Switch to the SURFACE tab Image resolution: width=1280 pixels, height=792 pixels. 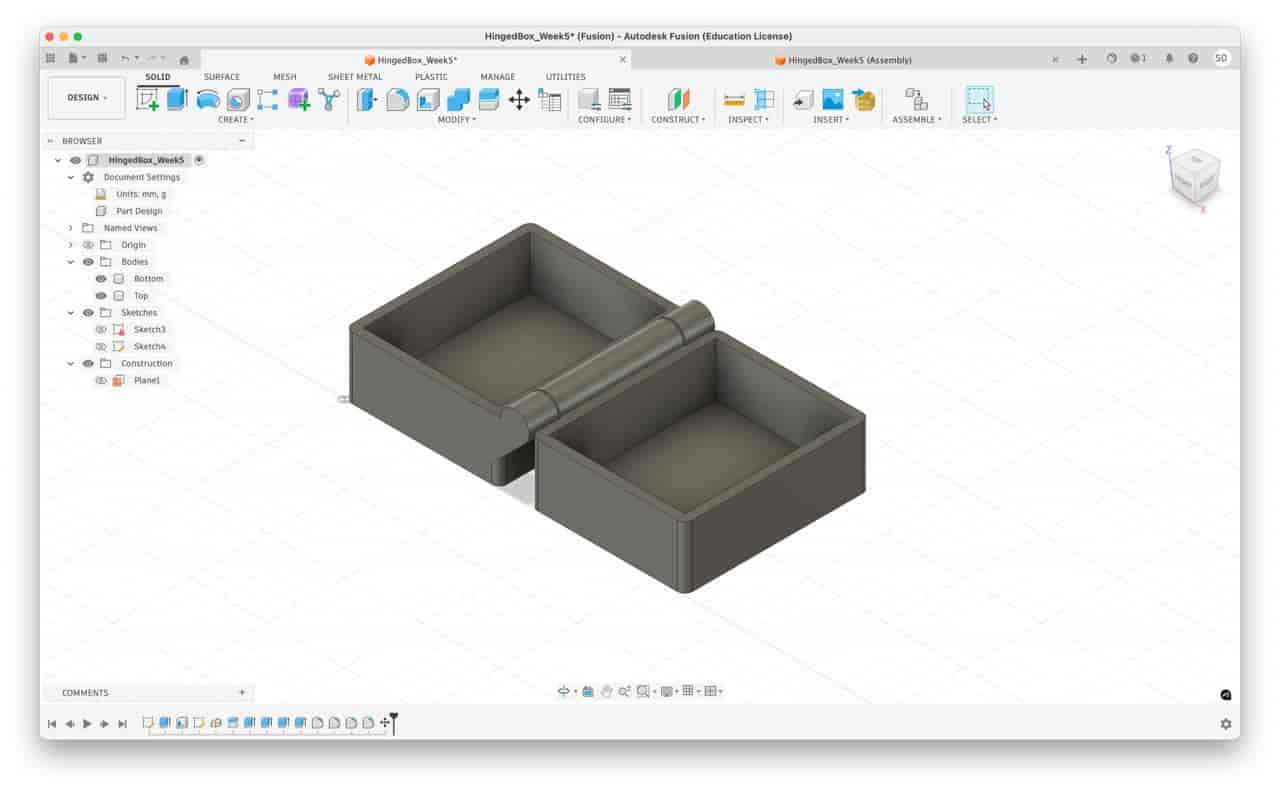click(222, 77)
